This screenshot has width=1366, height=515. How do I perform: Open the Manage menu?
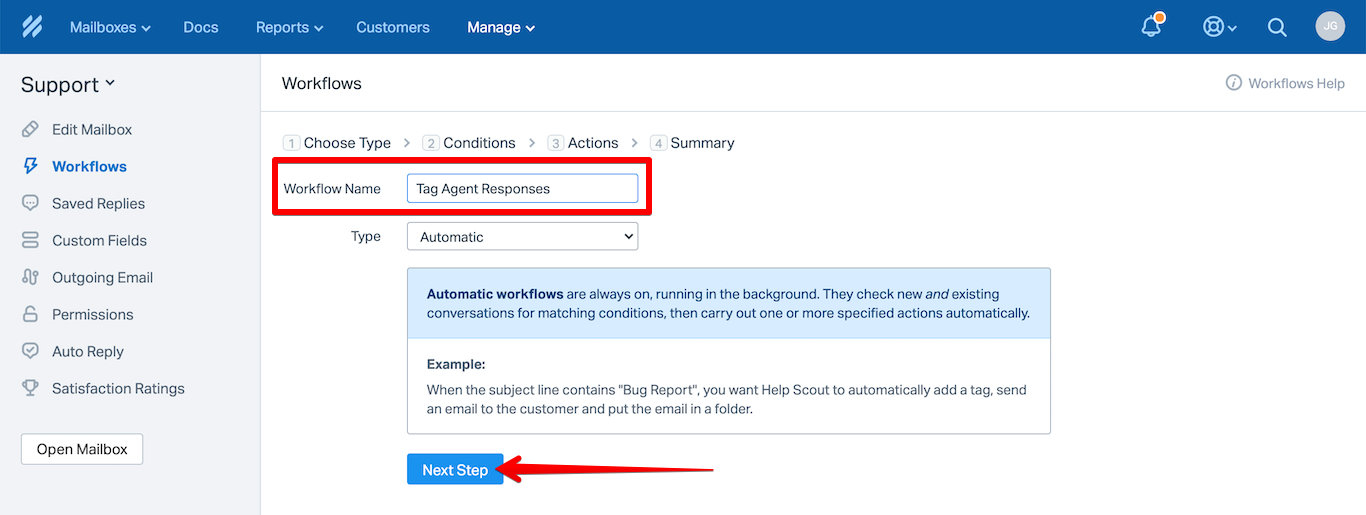pos(501,27)
